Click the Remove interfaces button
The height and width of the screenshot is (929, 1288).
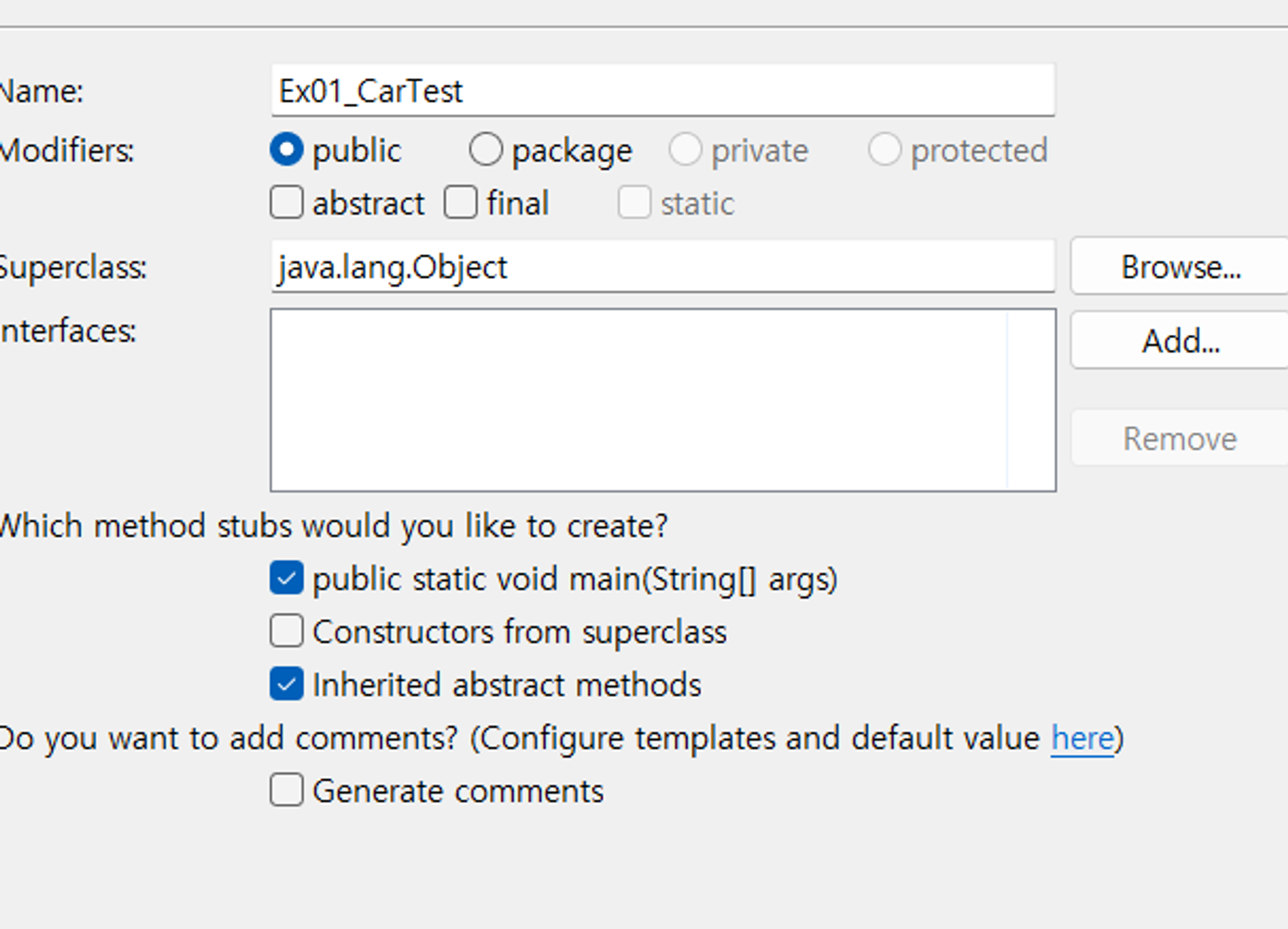(1179, 438)
